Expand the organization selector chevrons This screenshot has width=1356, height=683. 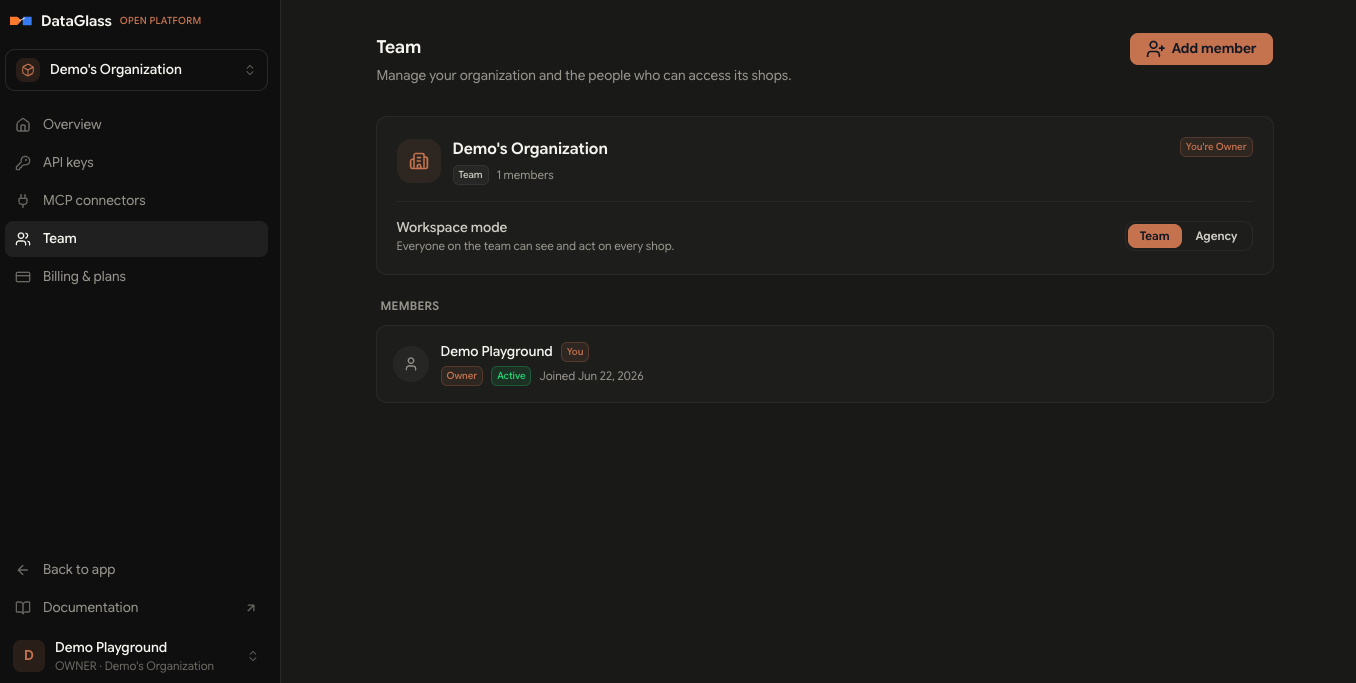(x=250, y=70)
